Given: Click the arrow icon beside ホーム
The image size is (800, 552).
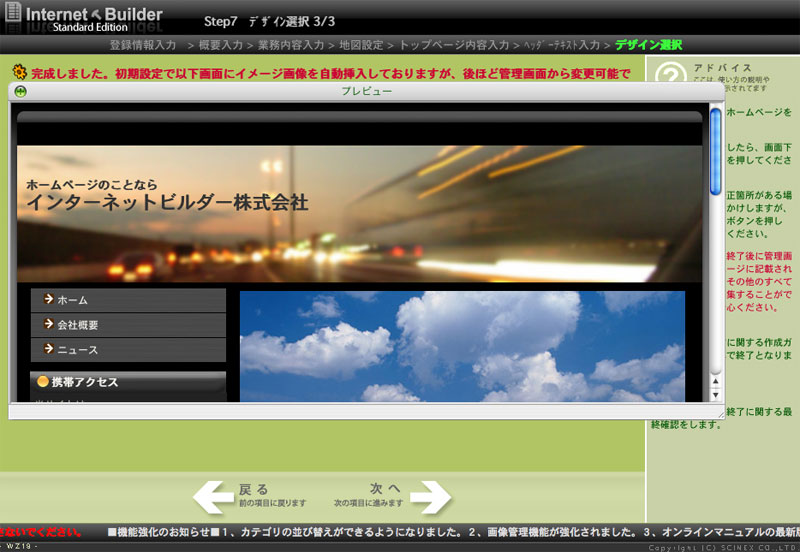Looking at the screenshot, I should 47,299.
